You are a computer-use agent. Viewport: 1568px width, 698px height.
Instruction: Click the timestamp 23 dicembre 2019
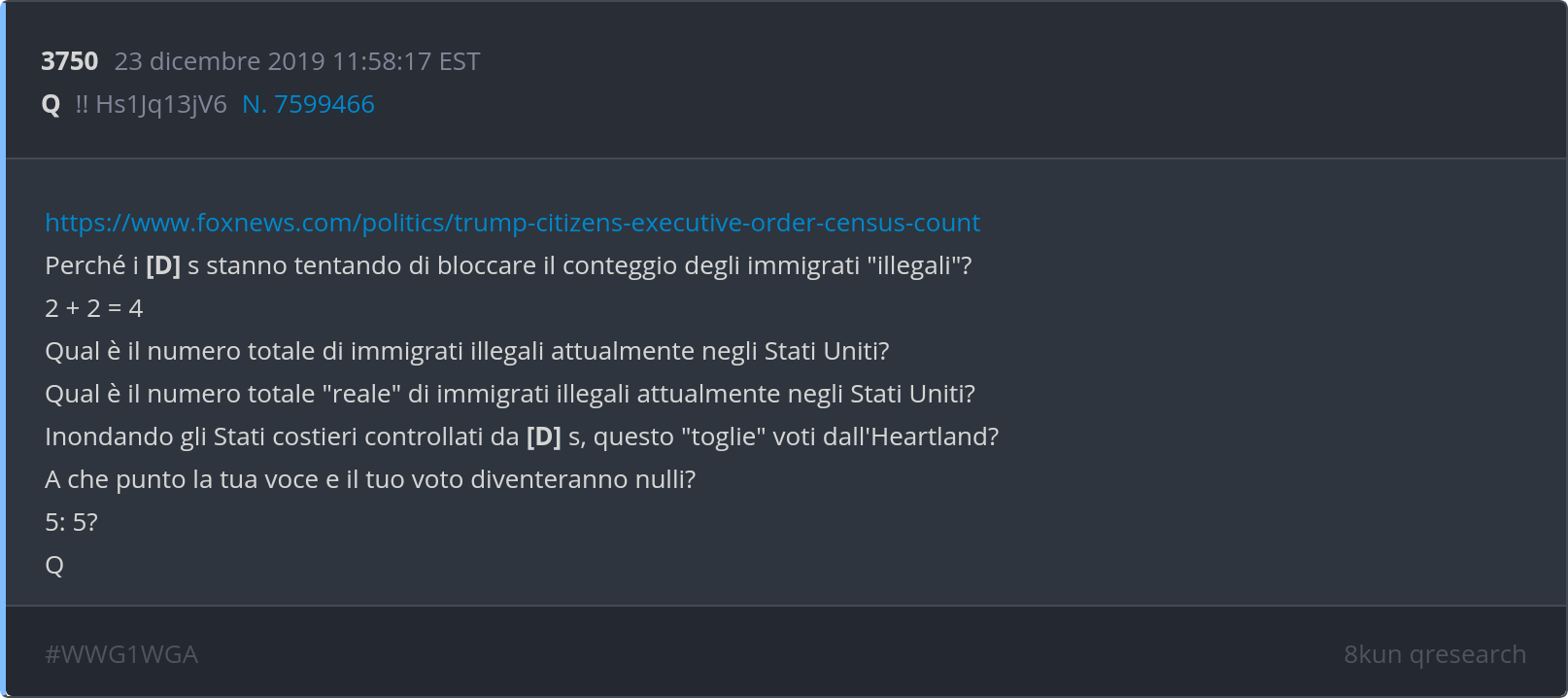tap(220, 61)
